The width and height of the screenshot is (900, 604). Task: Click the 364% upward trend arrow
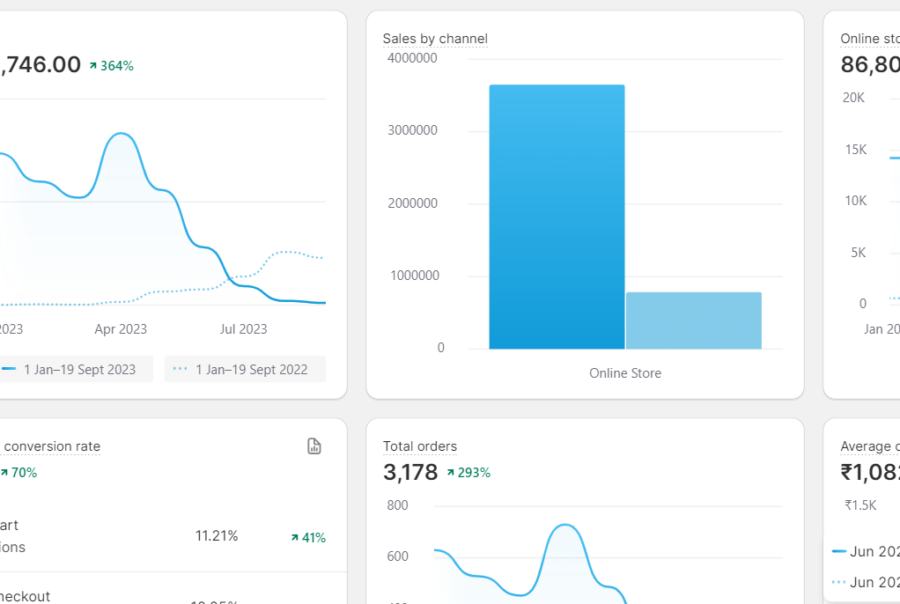(x=93, y=66)
